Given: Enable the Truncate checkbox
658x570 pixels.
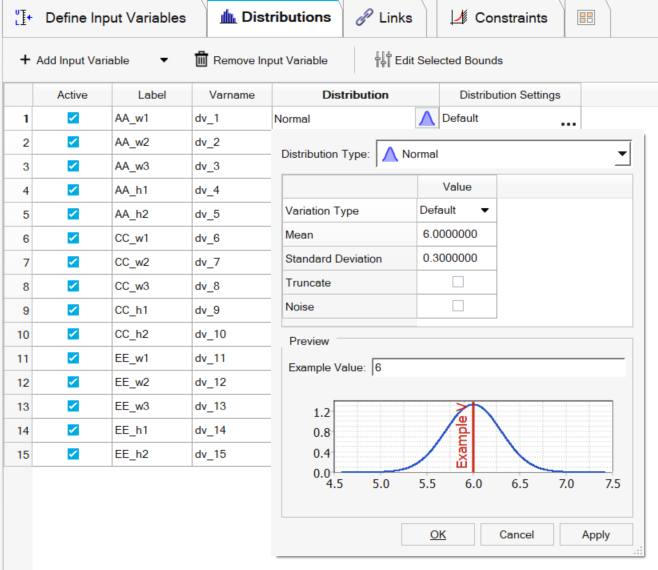Looking at the screenshot, I should (458, 283).
